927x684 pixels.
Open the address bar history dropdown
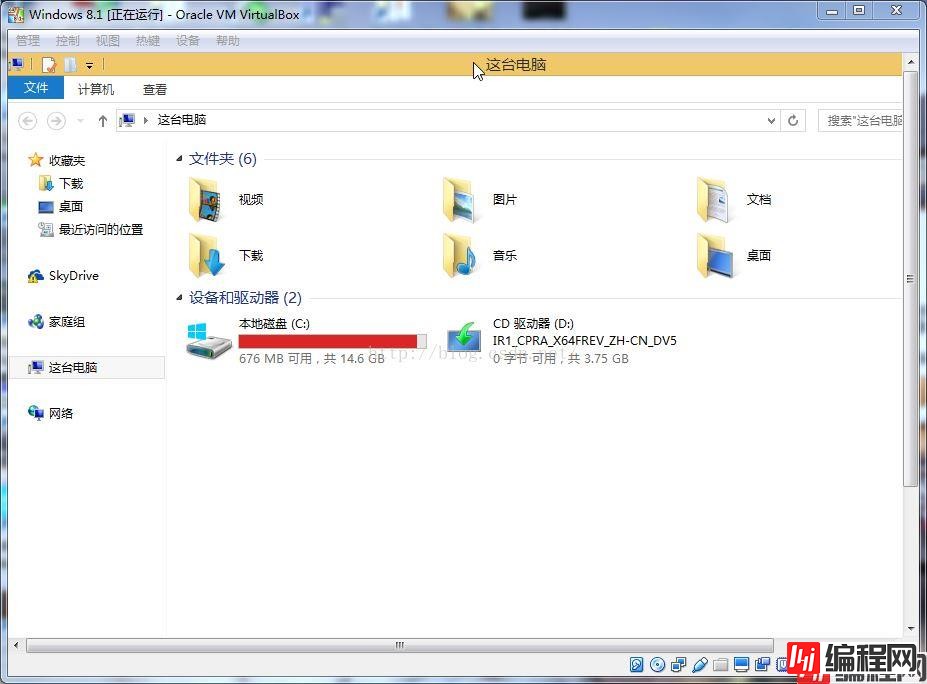click(771, 120)
